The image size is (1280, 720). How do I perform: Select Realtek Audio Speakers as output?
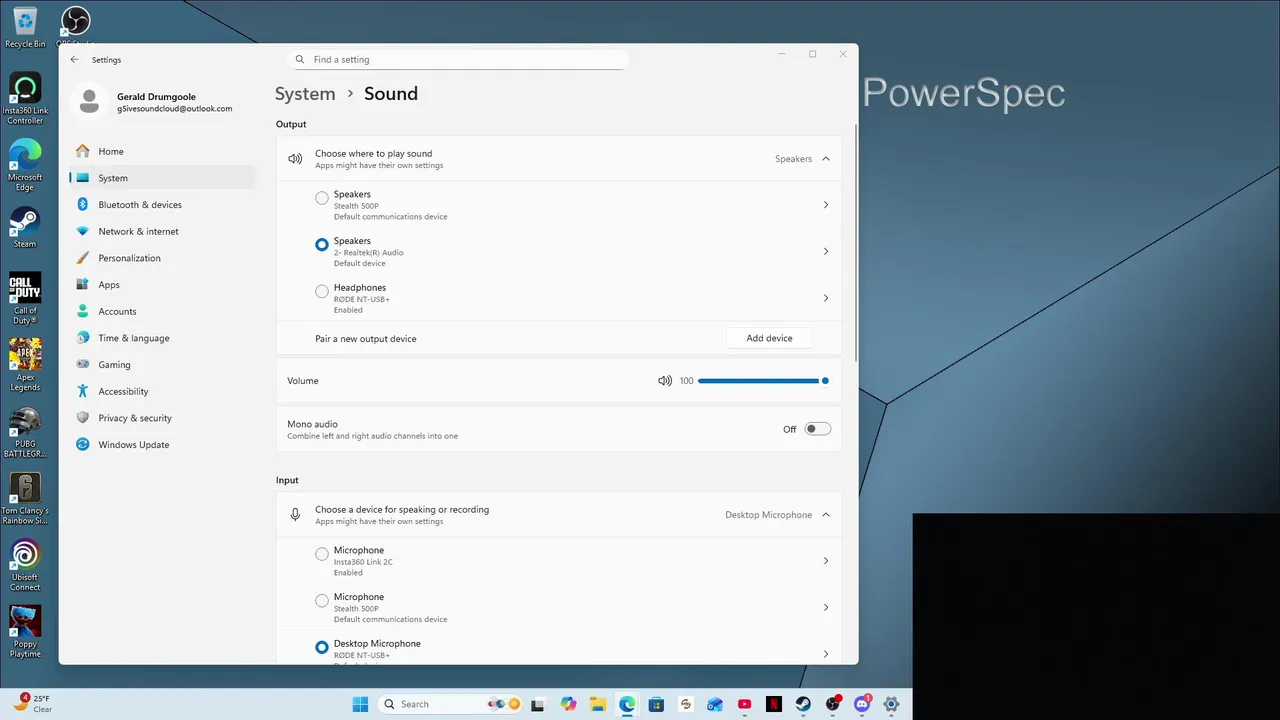click(x=322, y=244)
